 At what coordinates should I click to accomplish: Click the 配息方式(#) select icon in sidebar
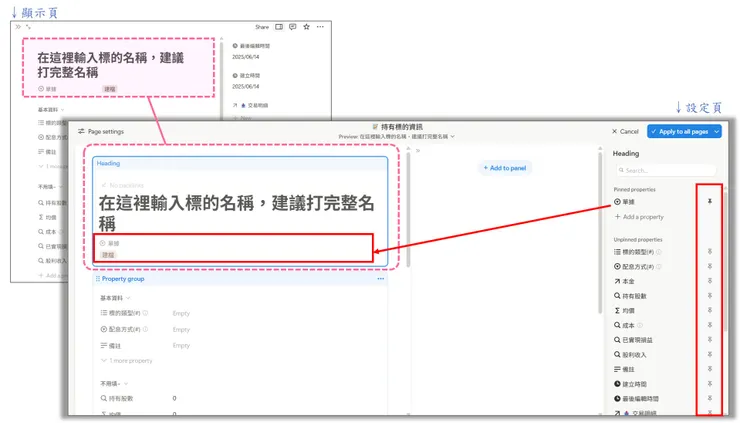(x=617, y=267)
